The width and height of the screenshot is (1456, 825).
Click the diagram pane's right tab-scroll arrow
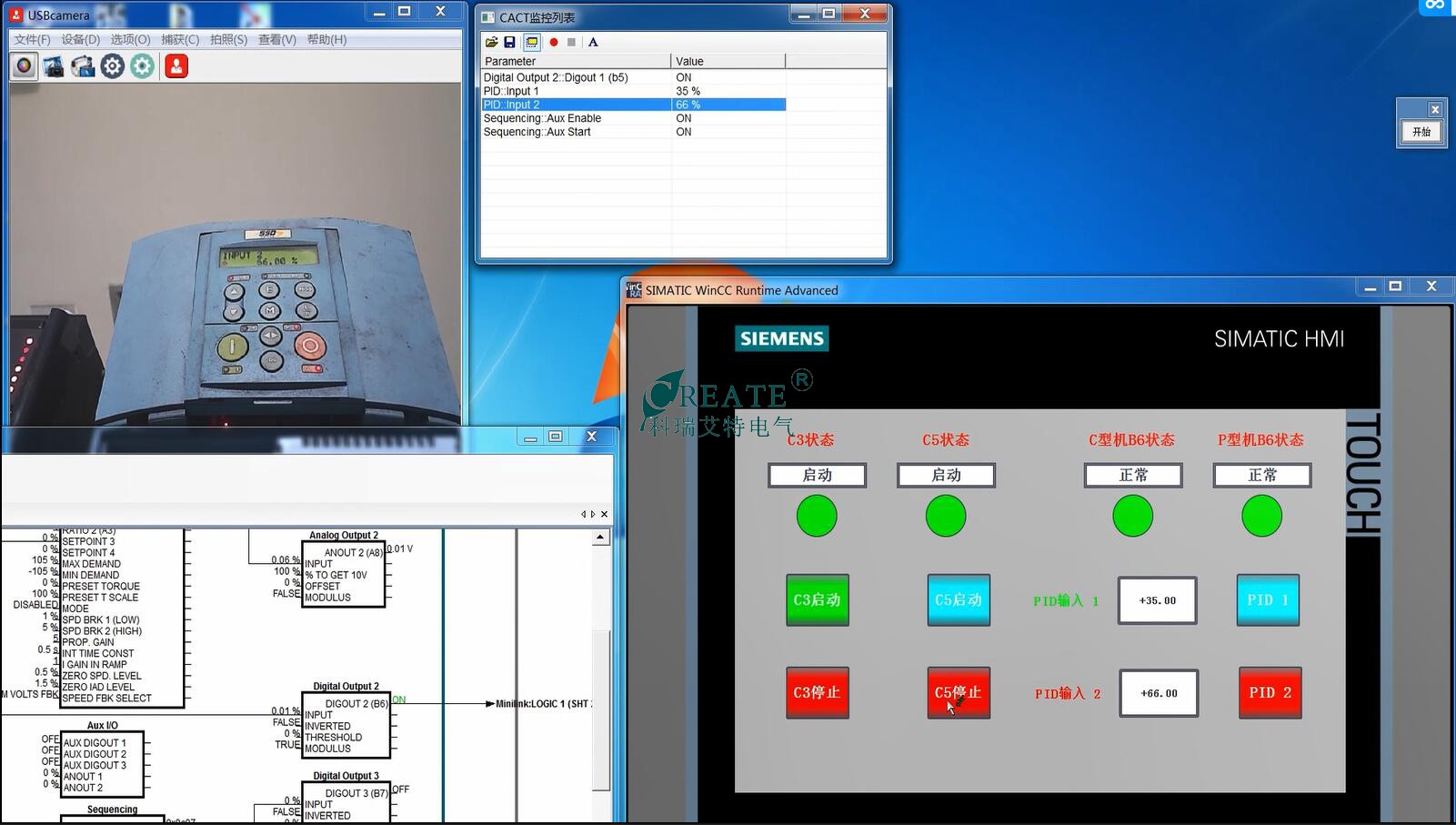tap(593, 514)
